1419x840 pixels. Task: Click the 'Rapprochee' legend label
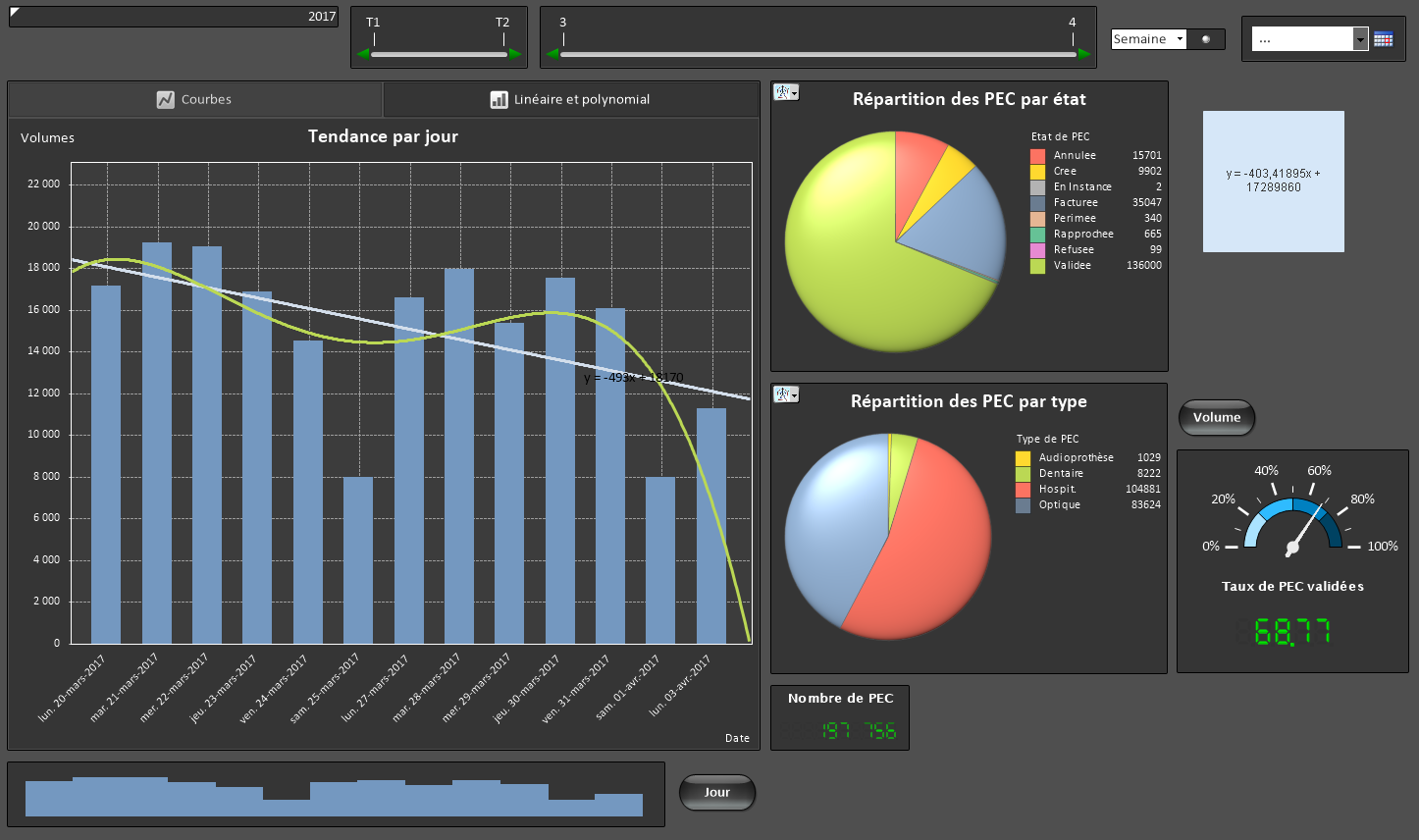point(1084,235)
